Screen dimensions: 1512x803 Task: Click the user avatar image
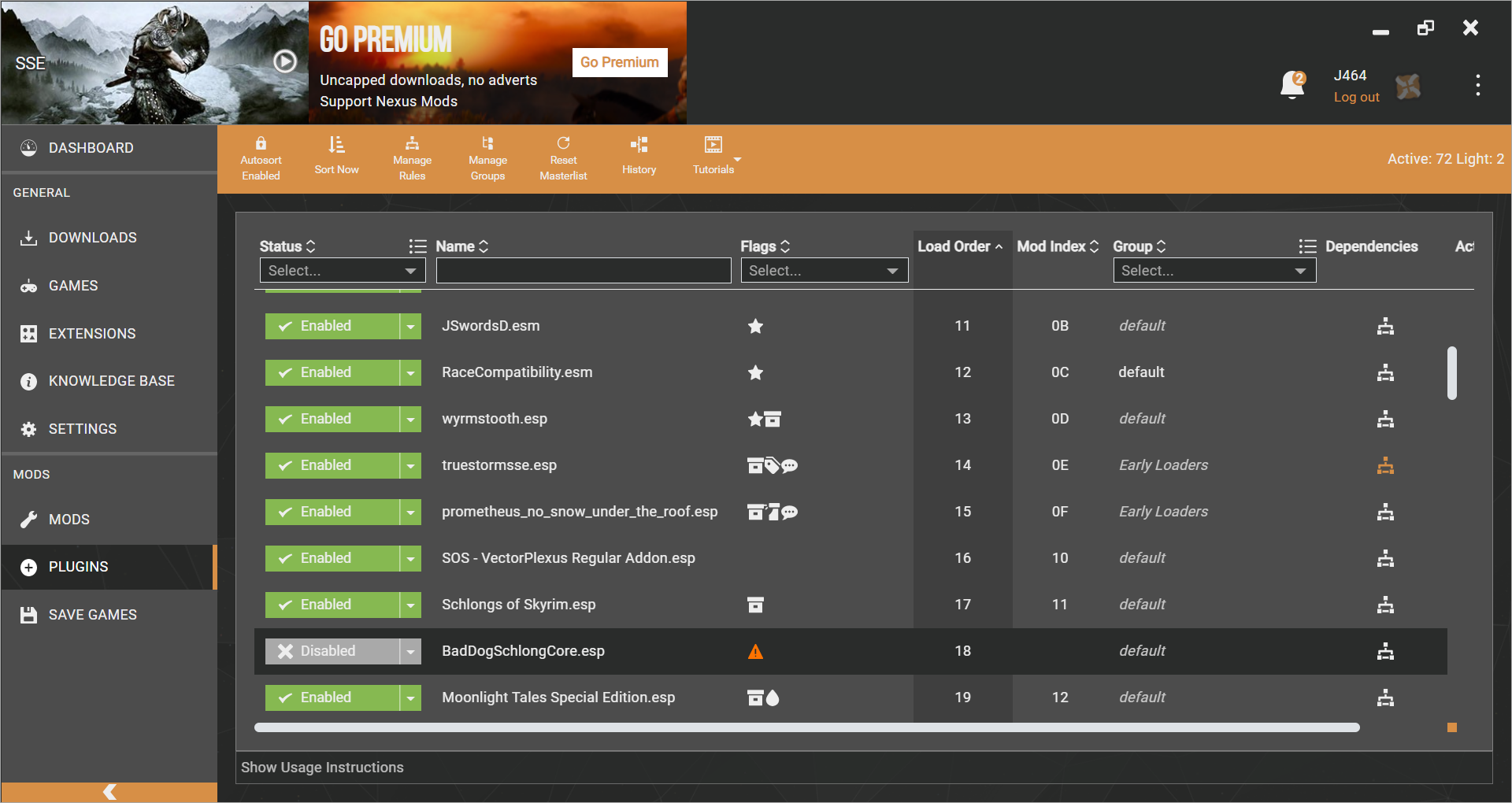pos(1408,86)
